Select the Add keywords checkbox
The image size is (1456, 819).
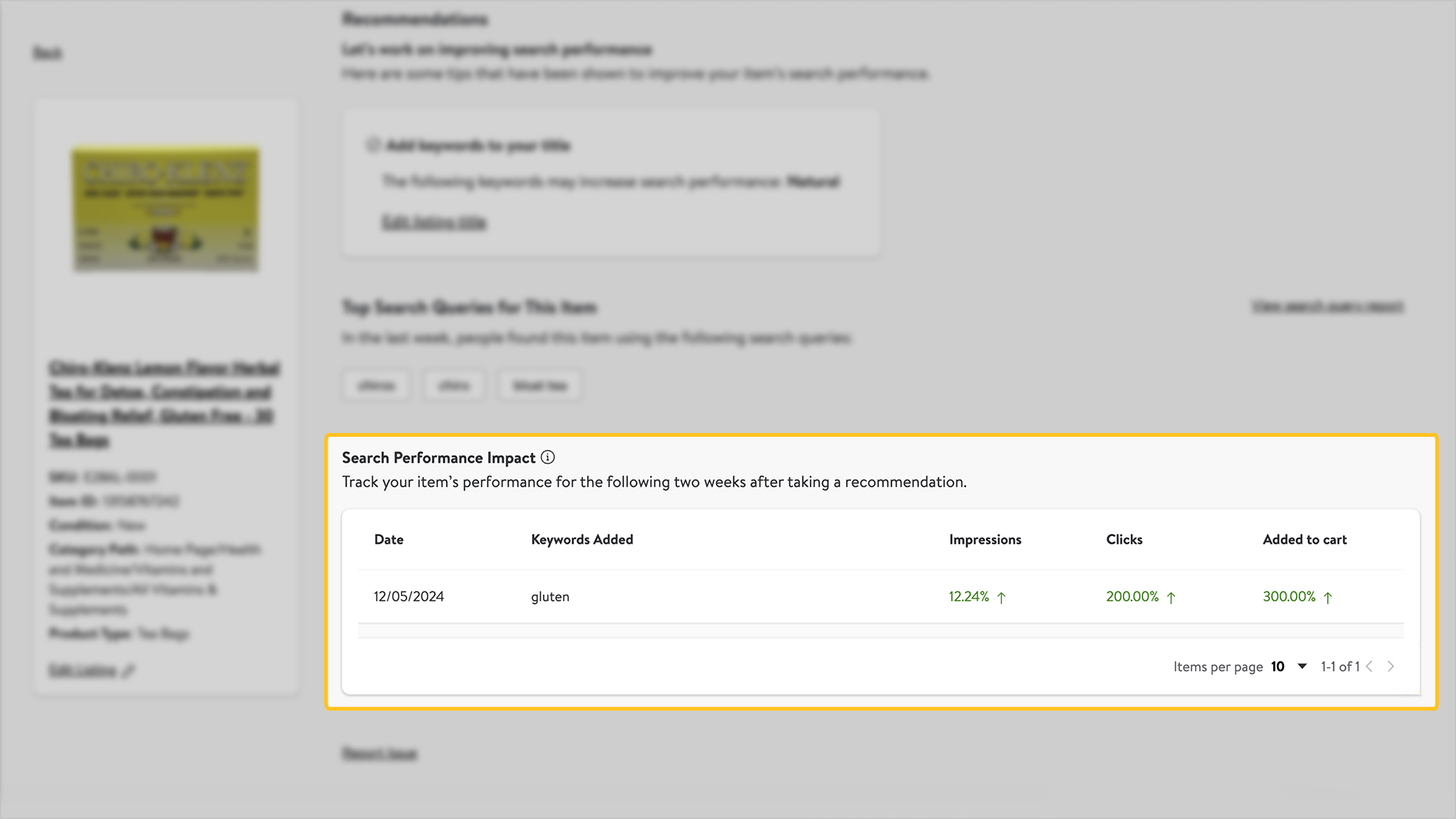click(x=373, y=145)
